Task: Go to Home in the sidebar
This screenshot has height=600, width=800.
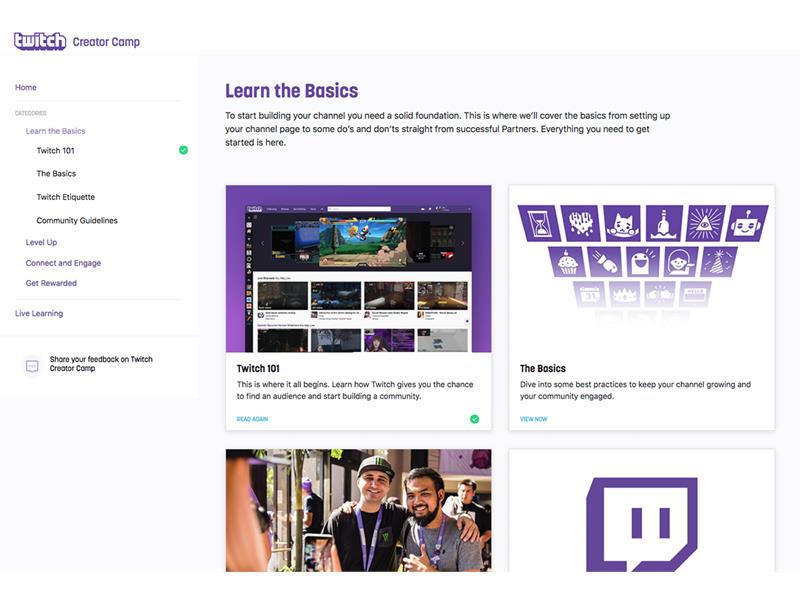Action: [26, 87]
